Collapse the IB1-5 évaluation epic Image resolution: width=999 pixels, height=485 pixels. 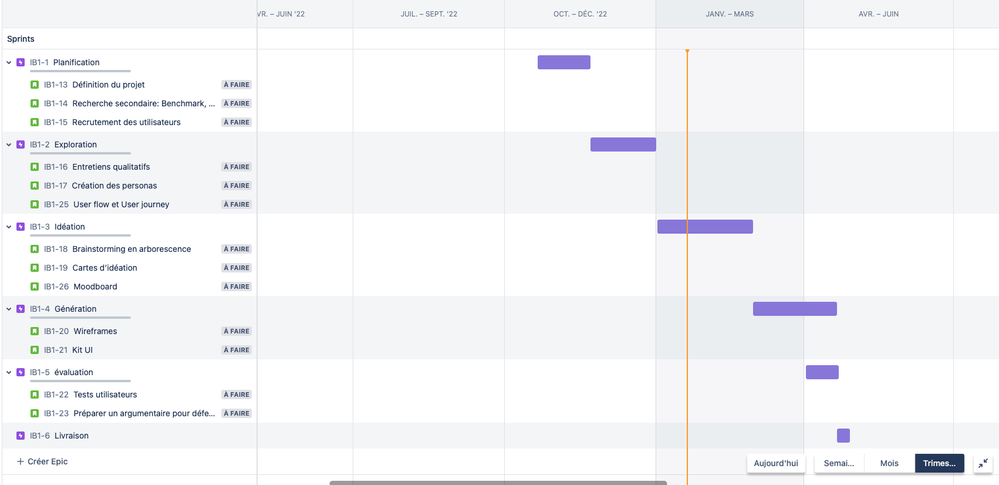coord(9,372)
